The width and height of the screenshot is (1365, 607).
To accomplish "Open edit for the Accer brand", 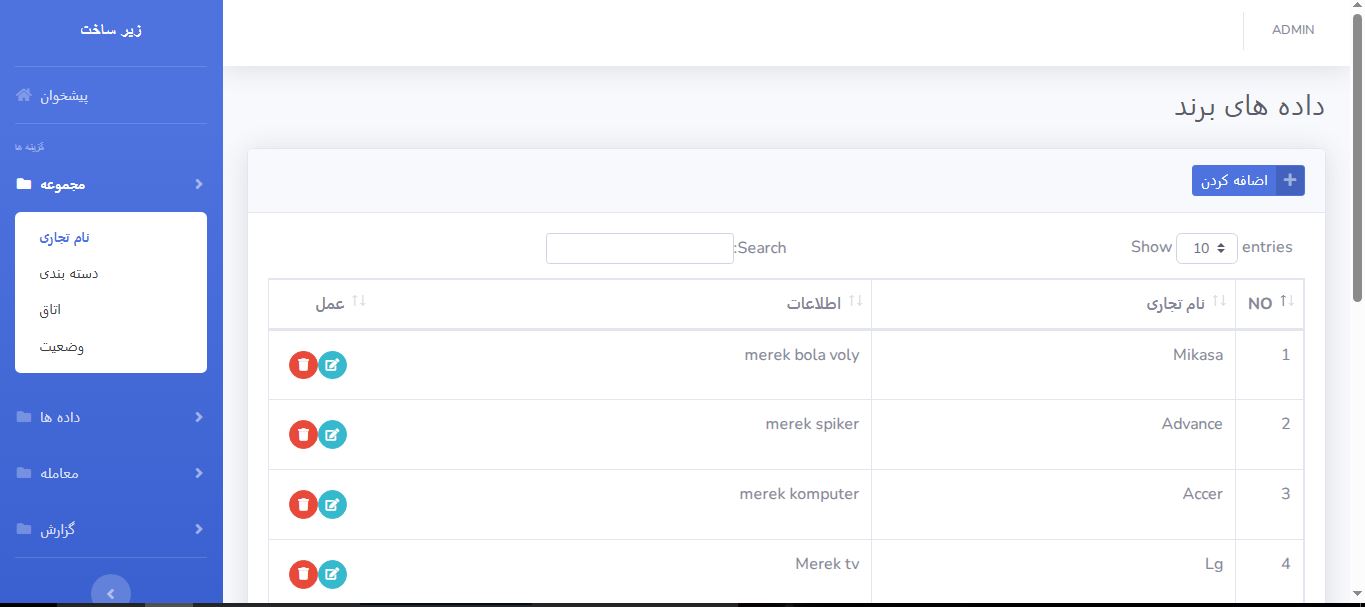I will click(333, 505).
